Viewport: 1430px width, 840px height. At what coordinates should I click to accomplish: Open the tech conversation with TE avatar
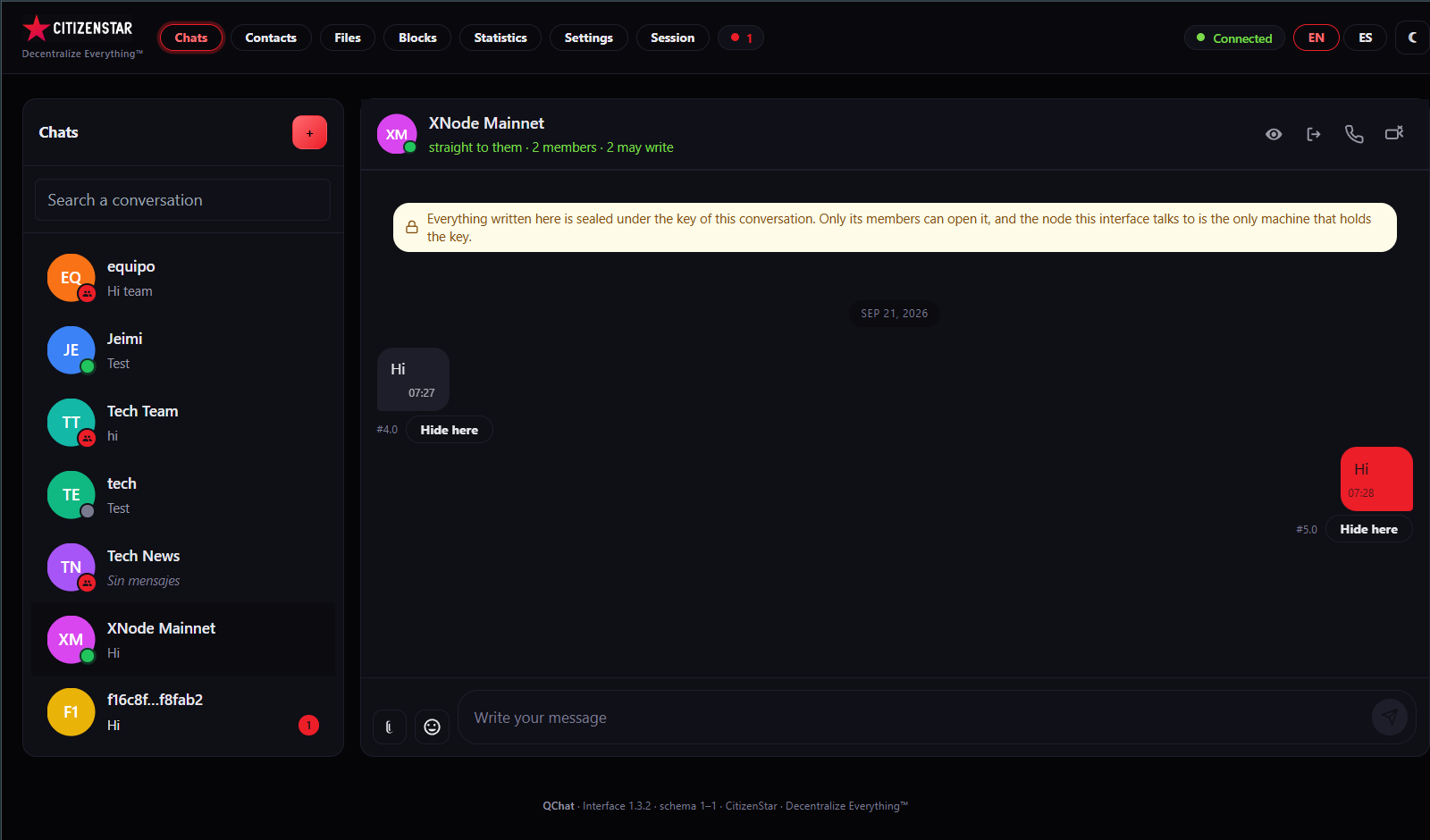(x=183, y=495)
